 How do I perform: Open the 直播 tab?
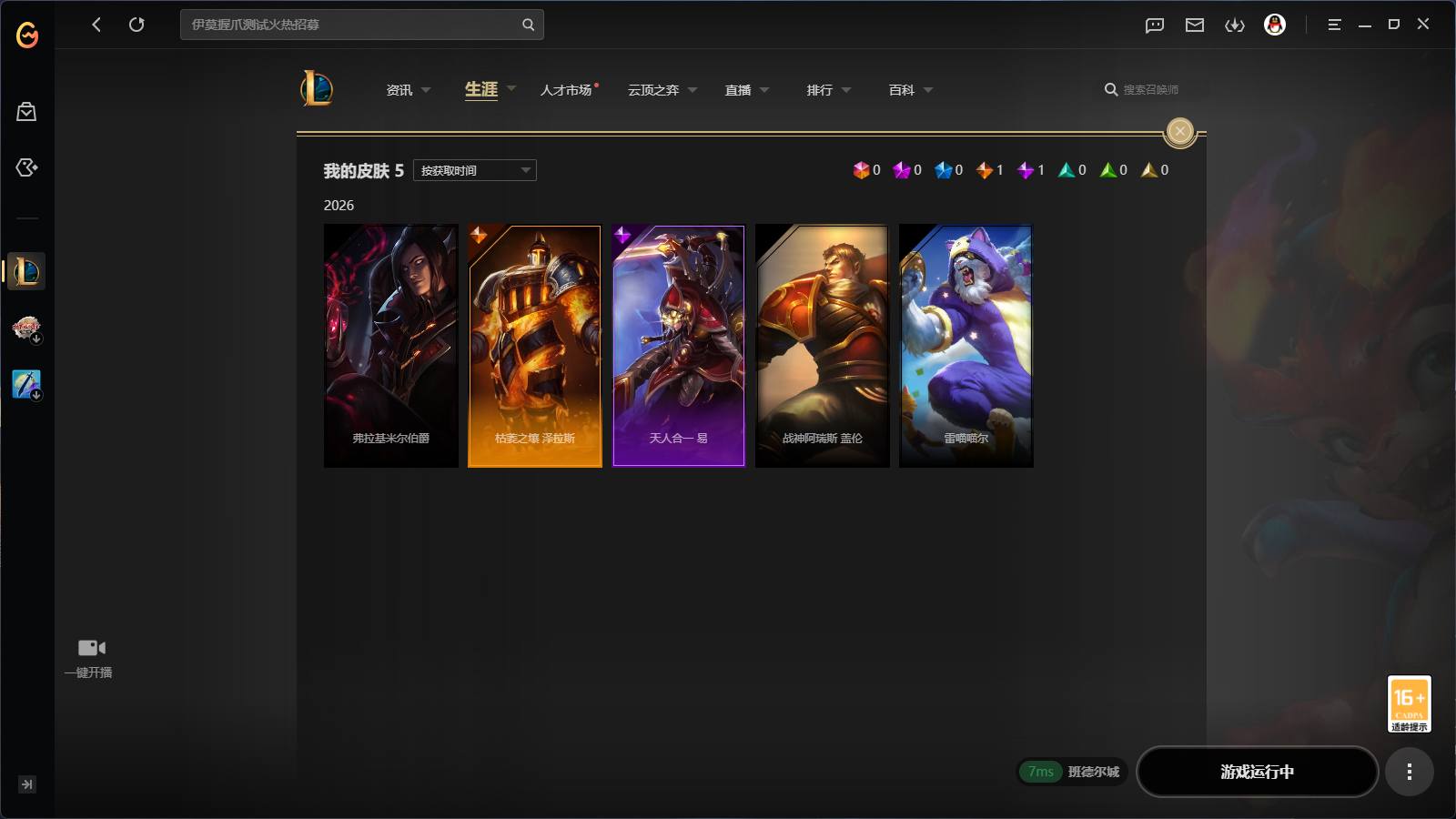point(738,90)
